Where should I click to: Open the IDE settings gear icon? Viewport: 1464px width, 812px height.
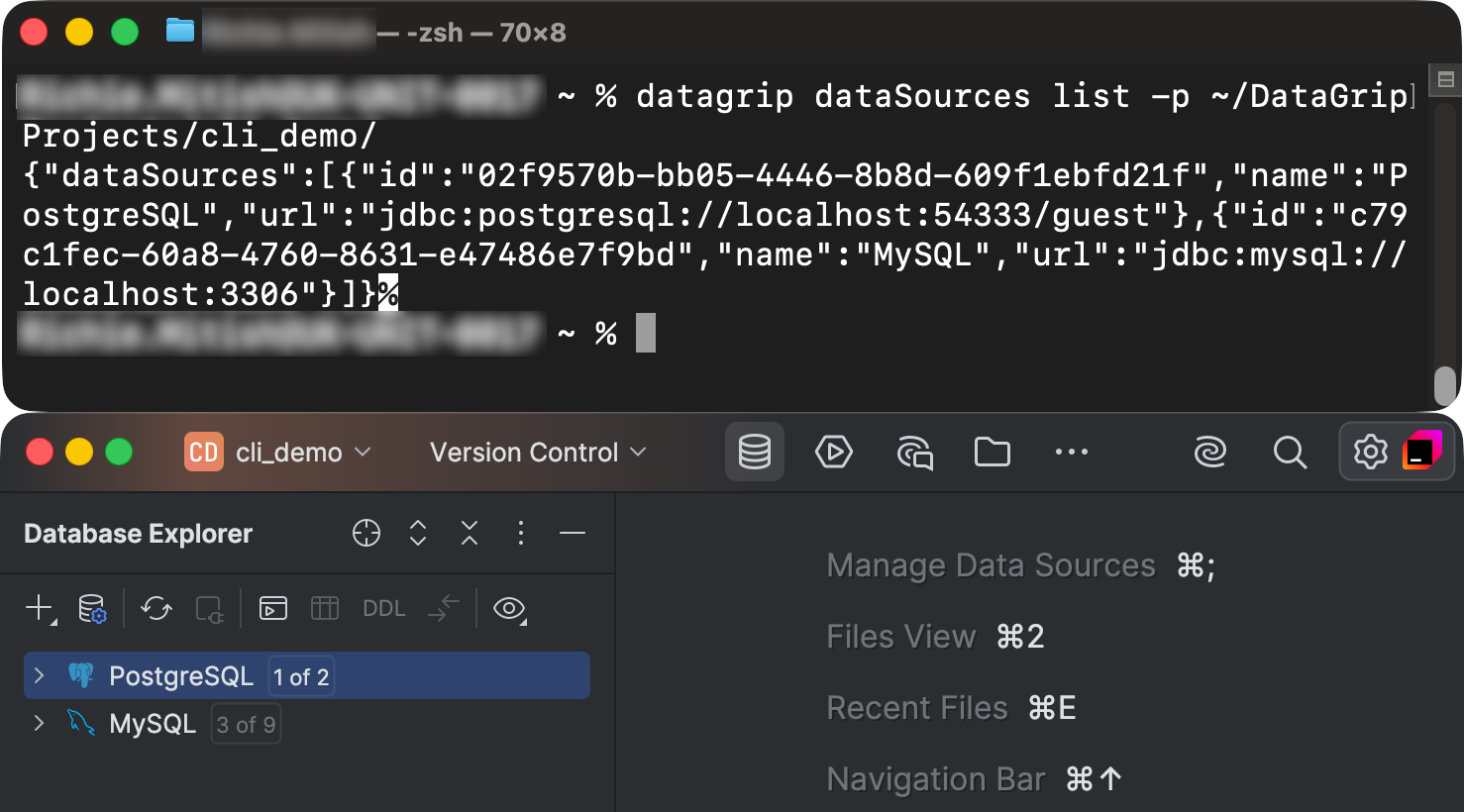pyautogui.click(x=1371, y=453)
